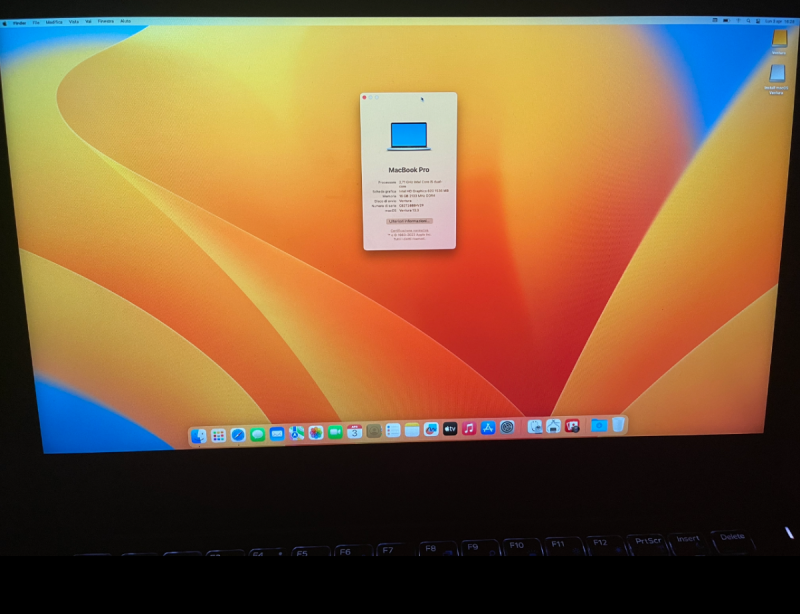This screenshot has width=800, height=614.
Task: Click the serial number value
Action: [x=411, y=206]
